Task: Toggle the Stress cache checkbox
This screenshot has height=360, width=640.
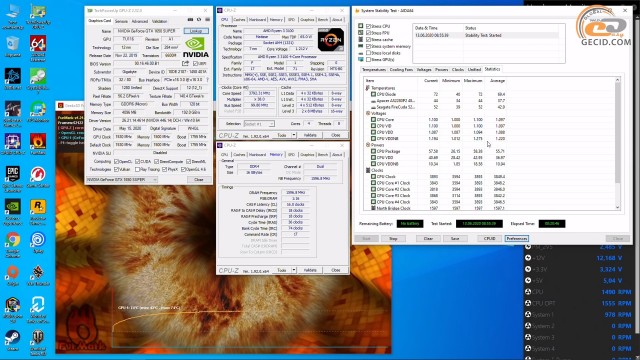Action: 369,40
